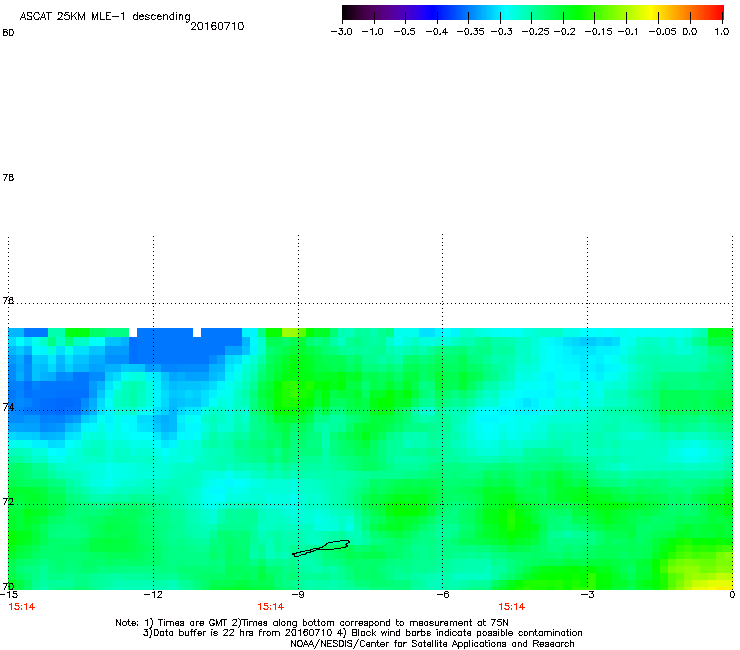Screen dimensions: 740x650
Task: Click the -0.4 color scale label
Action: point(437,32)
